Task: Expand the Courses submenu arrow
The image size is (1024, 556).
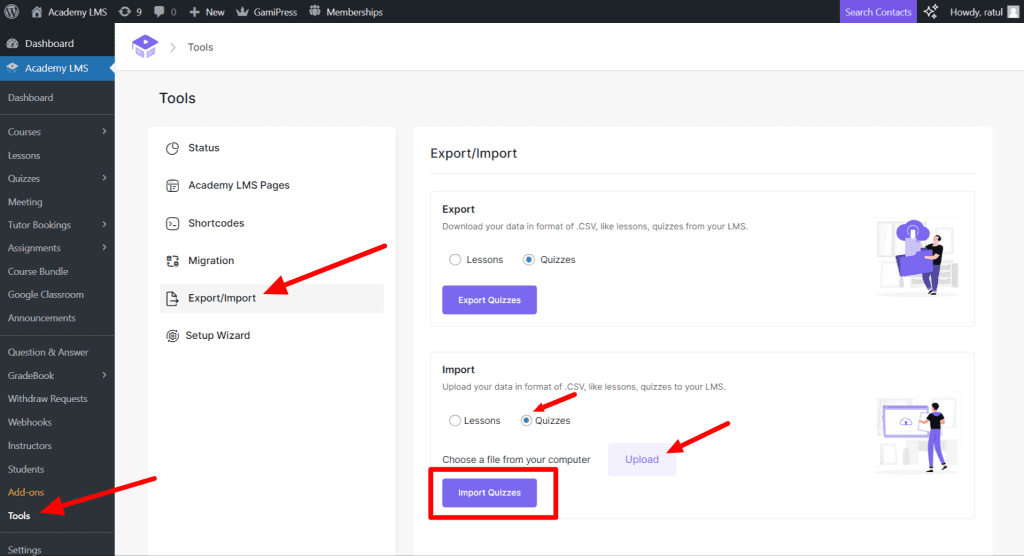Action: (x=104, y=131)
